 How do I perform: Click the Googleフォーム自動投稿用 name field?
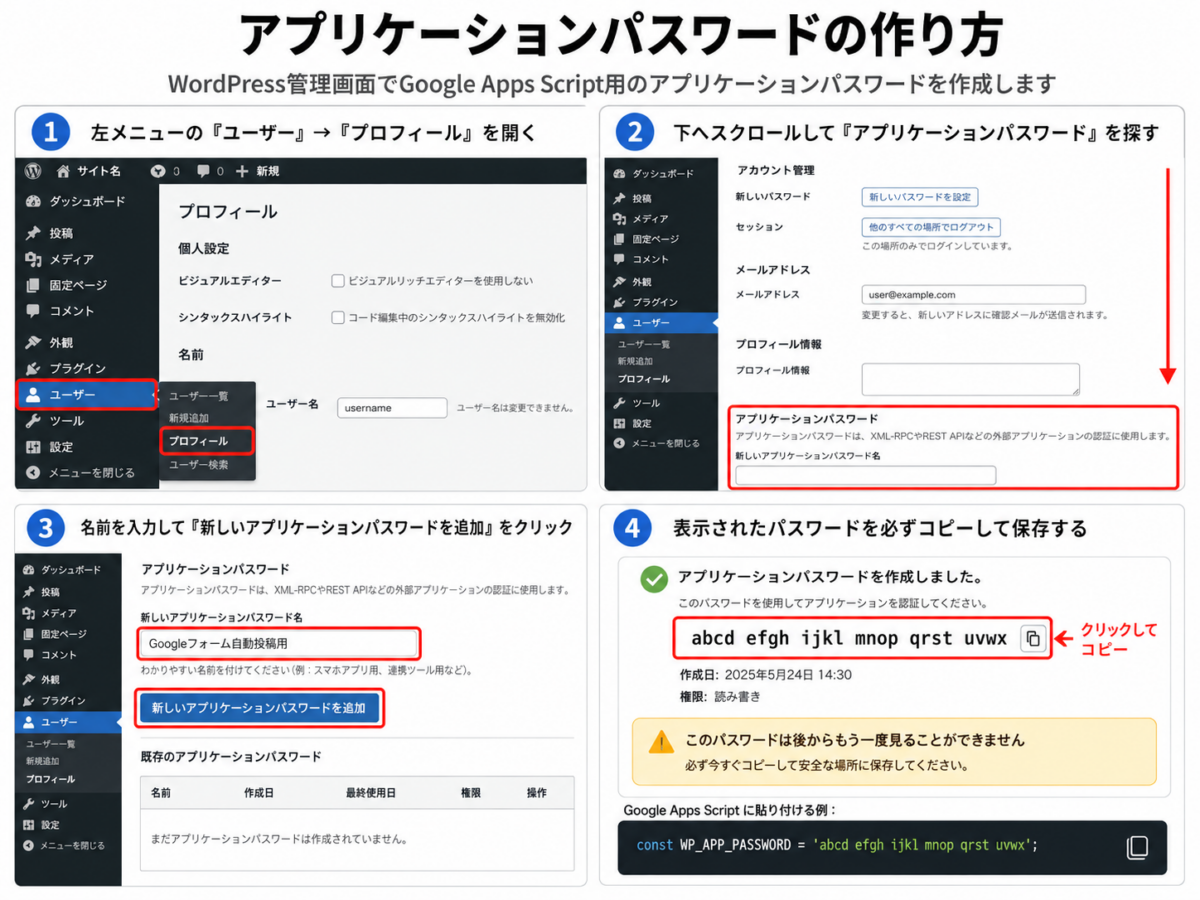click(x=278, y=643)
